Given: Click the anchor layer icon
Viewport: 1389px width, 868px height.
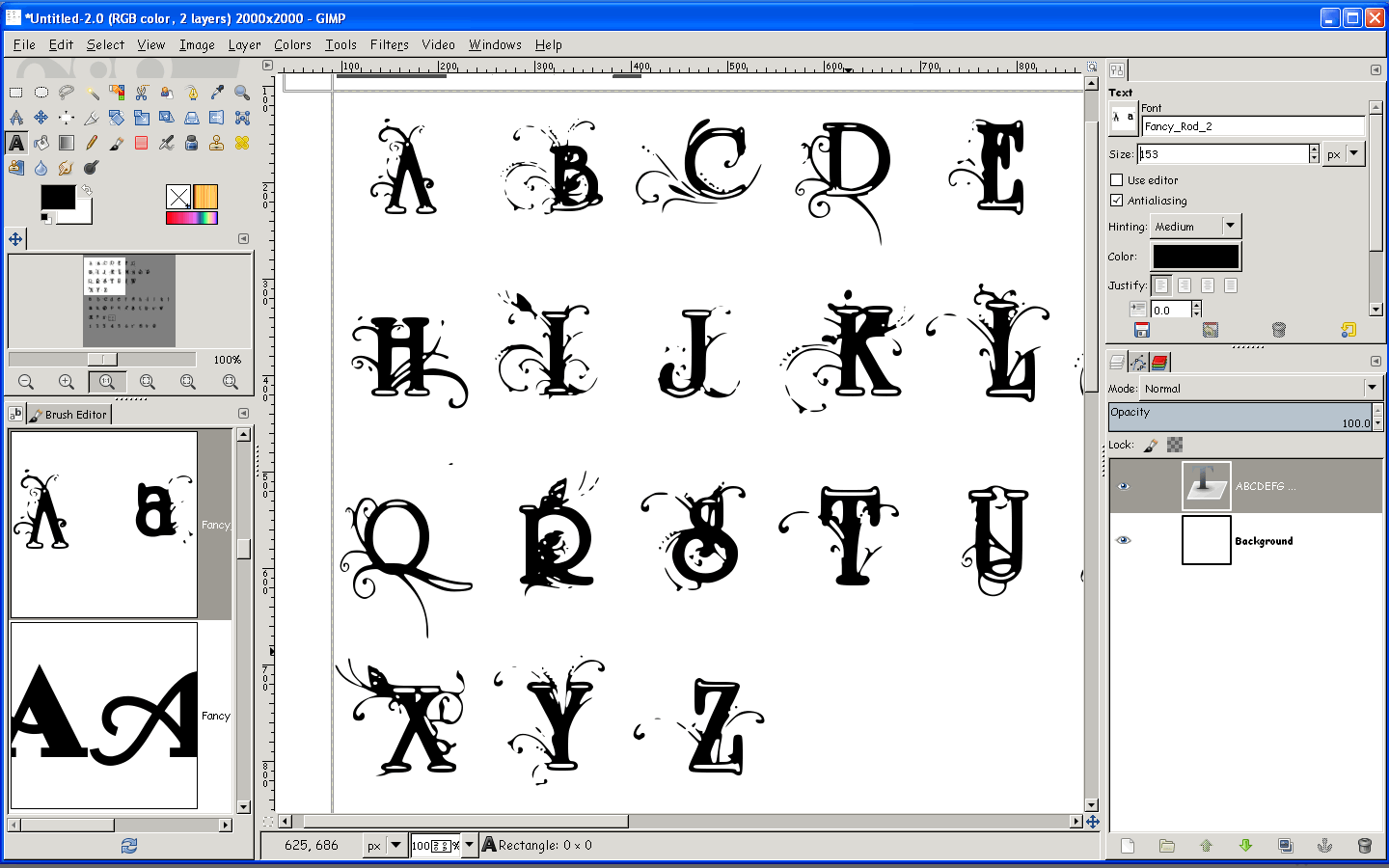Looking at the screenshot, I should coord(1324,846).
